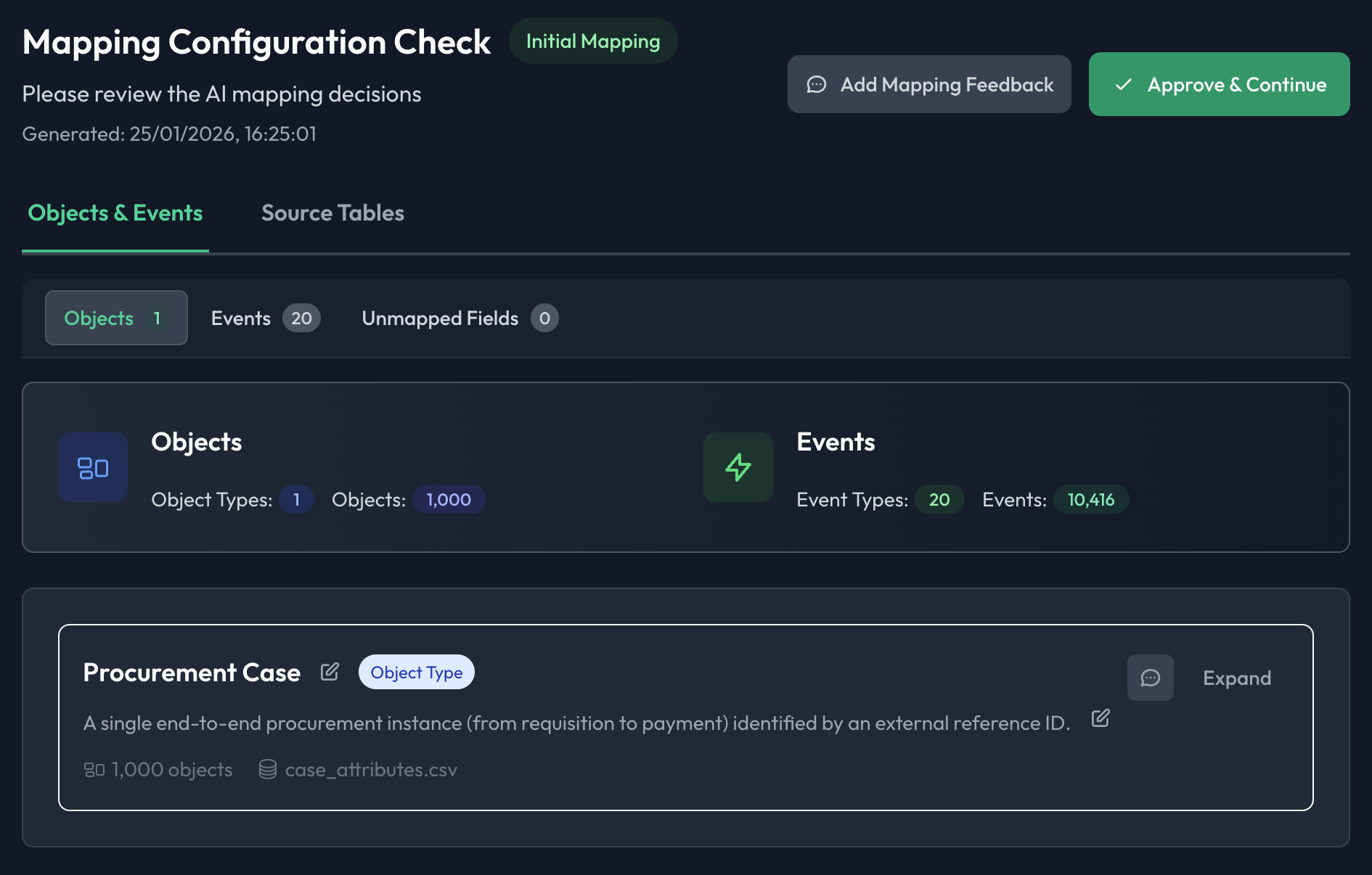Open the Events sub-tab

(265, 318)
